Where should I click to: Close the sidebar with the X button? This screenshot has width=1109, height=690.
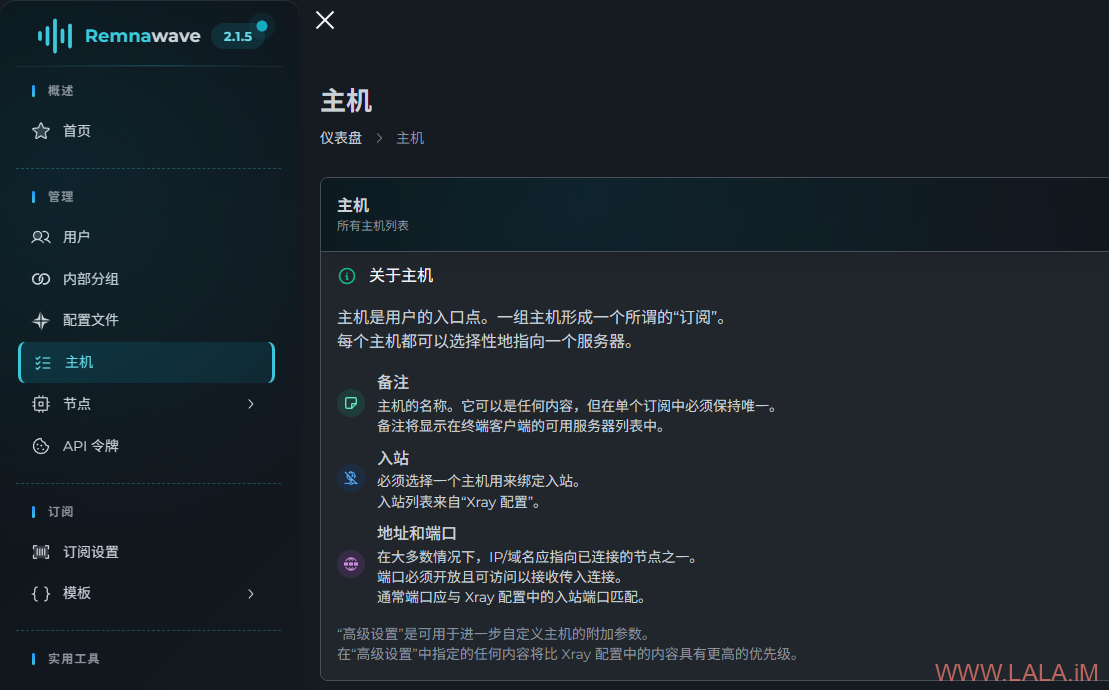pos(325,20)
